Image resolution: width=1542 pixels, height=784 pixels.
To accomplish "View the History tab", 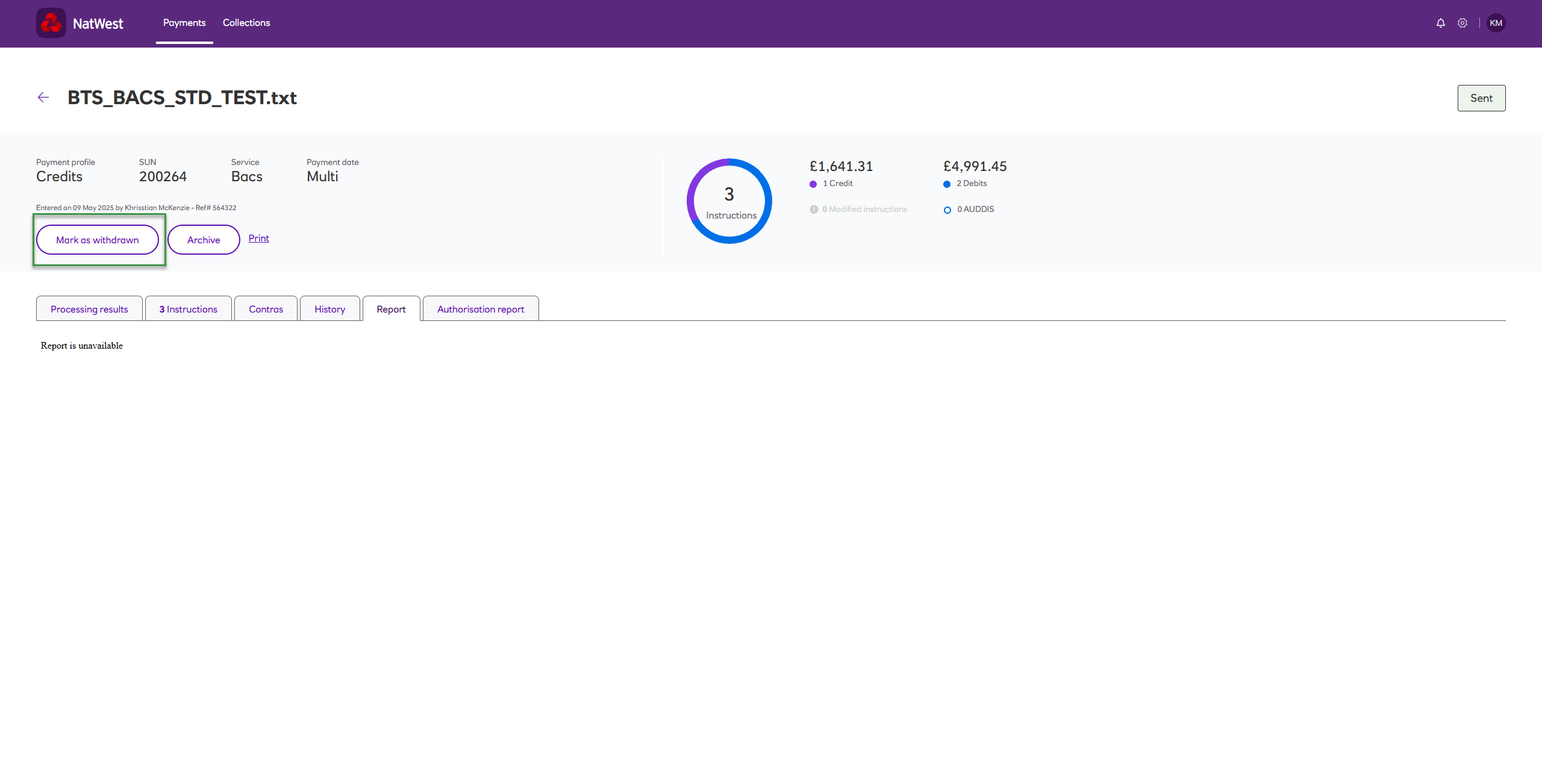I will pos(329,309).
